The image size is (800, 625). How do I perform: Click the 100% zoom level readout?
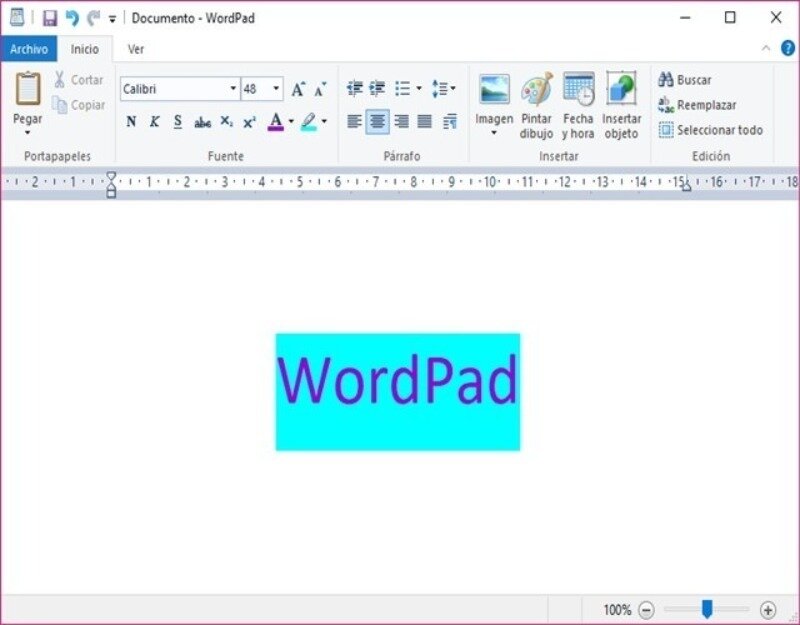(617, 610)
